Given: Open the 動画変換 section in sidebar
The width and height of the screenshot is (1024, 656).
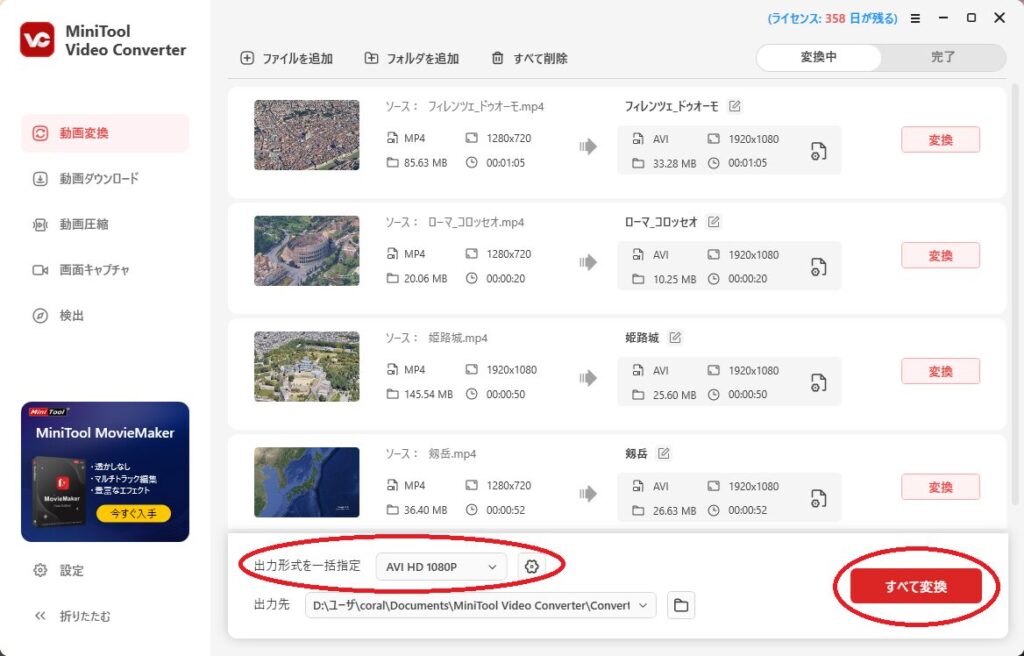Looking at the screenshot, I should [x=105, y=133].
